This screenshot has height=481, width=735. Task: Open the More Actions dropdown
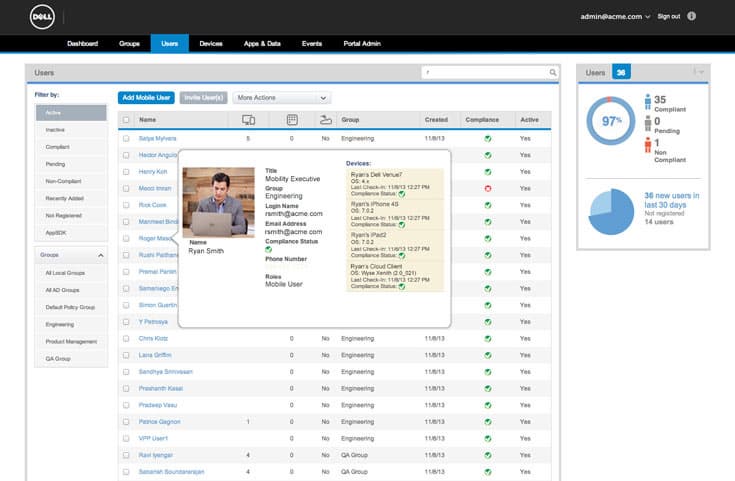pyautogui.click(x=282, y=98)
